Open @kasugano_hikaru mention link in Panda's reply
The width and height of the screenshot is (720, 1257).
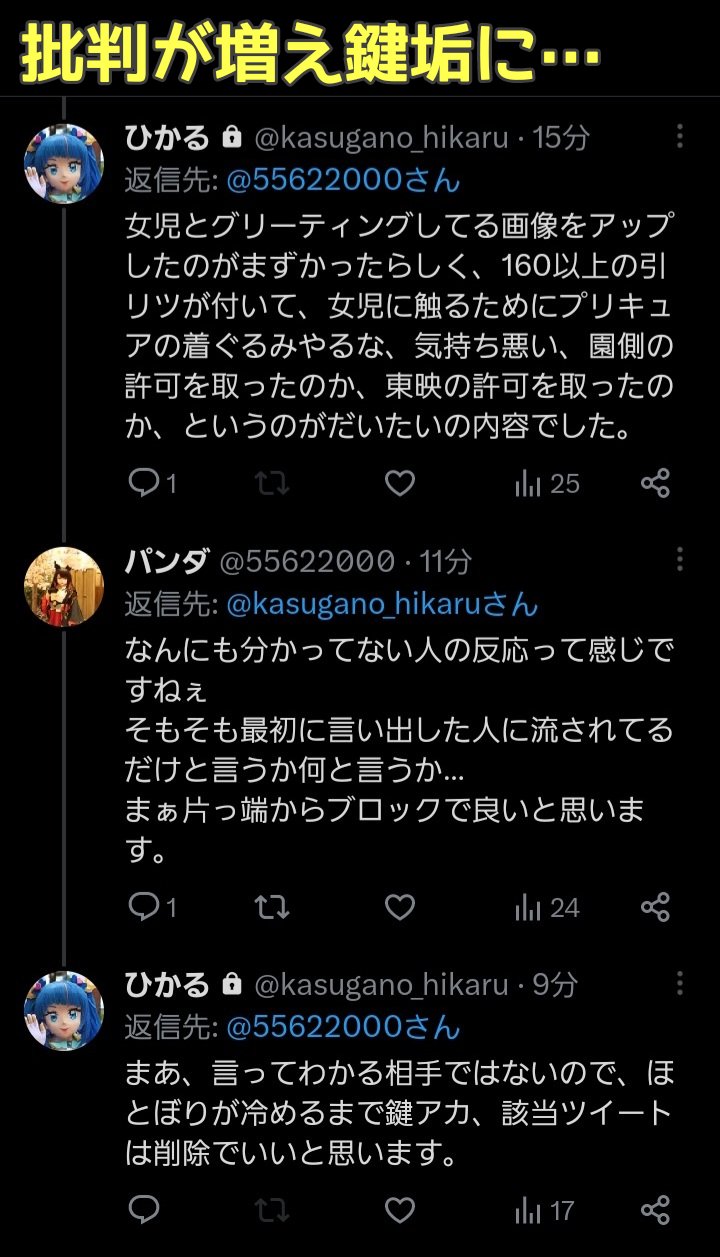click(x=382, y=604)
